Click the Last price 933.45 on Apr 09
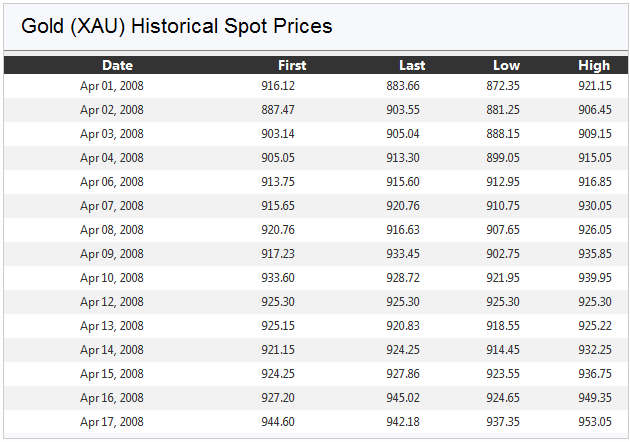Viewport: 630px width, 442px height. [403, 254]
